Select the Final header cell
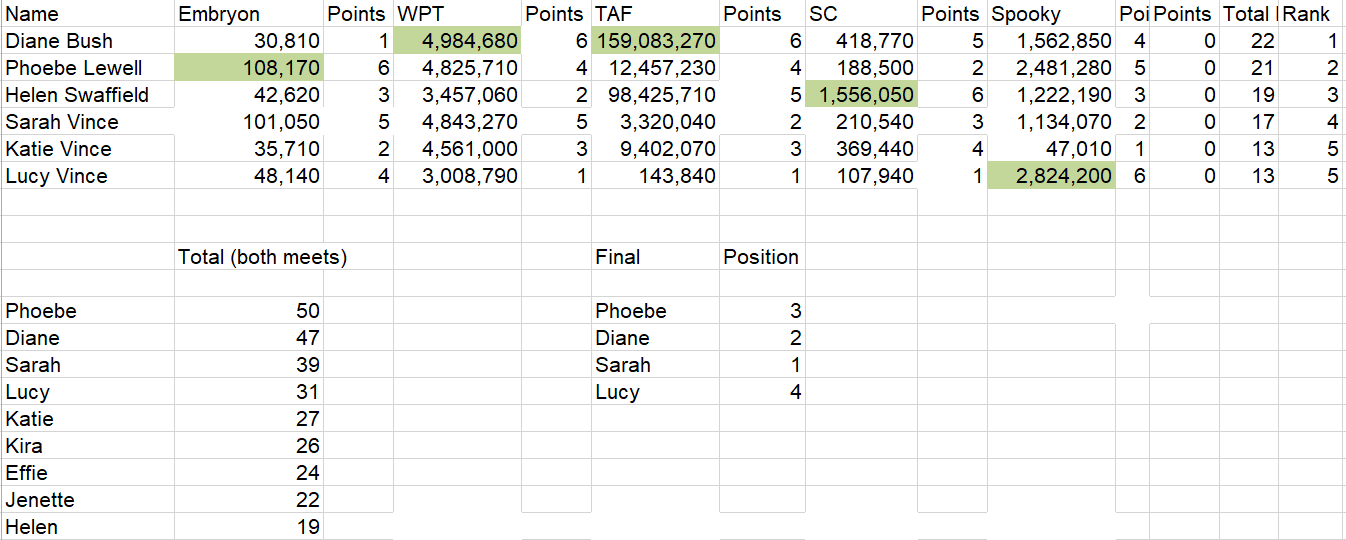Viewport: 1346px width, 540px height. coord(655,257)
